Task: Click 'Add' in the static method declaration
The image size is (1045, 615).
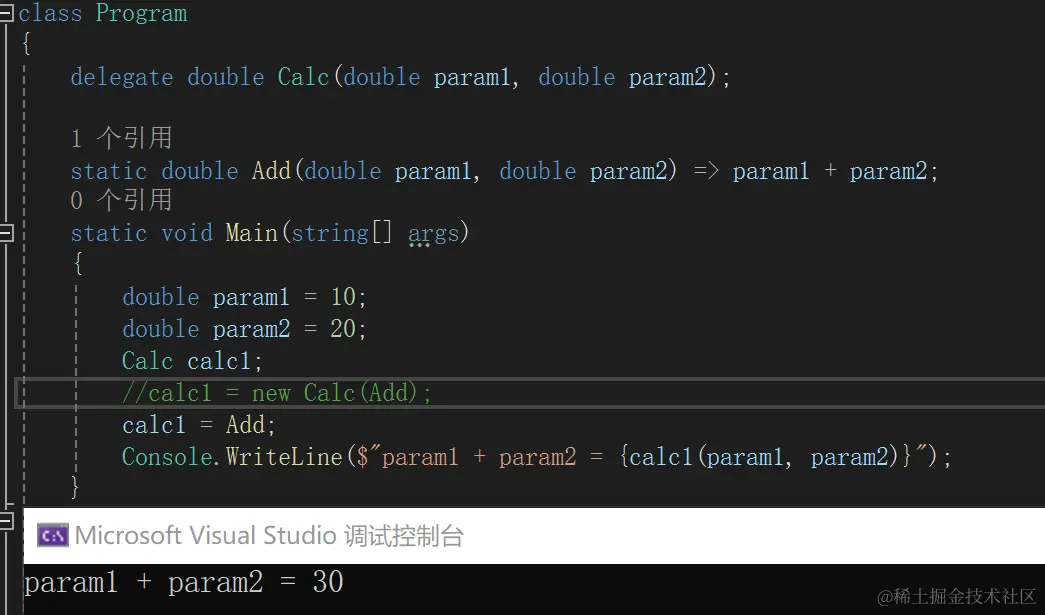Action: click(271, 171)
